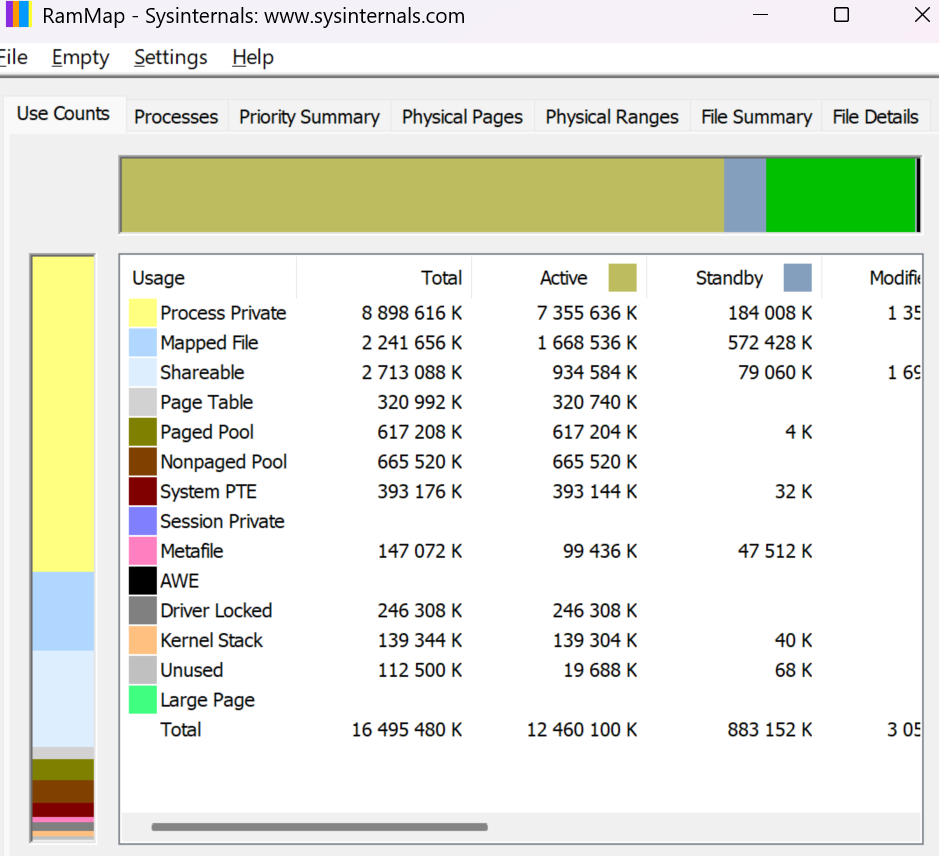Click the Modified column header
This screenshot has width=939, height=856.
click(x=872, y=278)
